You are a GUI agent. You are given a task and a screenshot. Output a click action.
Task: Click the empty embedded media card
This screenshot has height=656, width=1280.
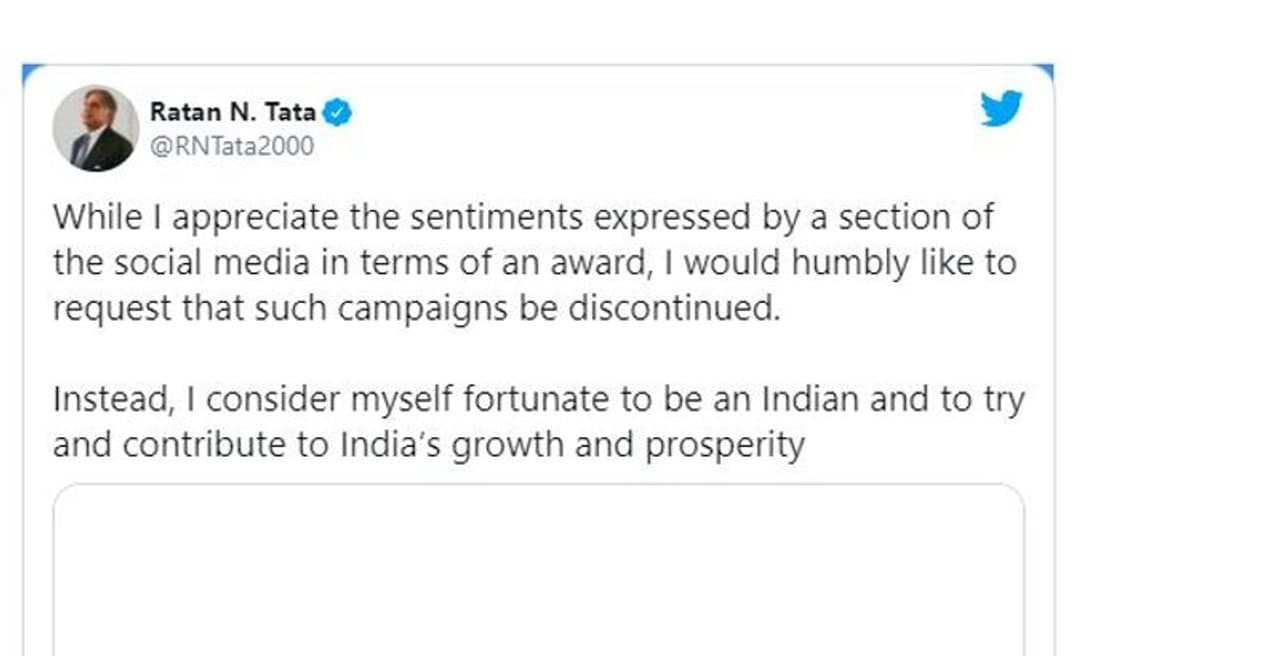(538, 570)
